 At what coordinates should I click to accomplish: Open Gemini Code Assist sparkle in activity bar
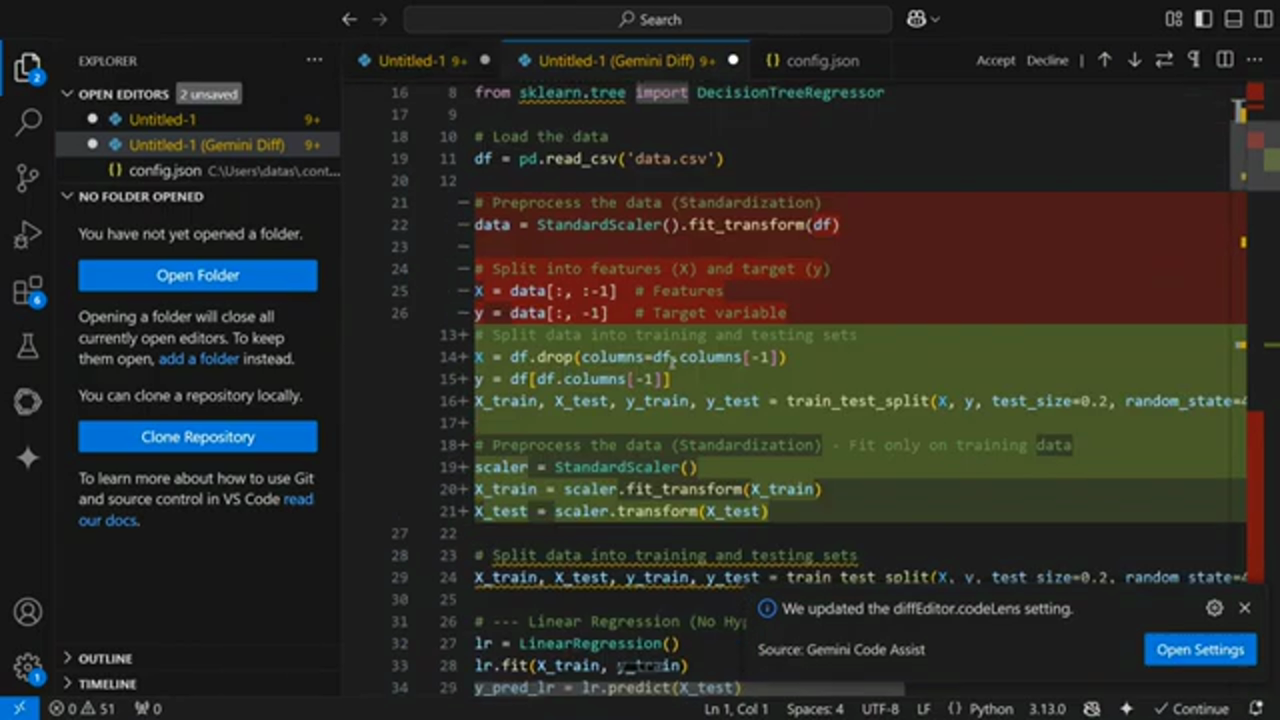28,457
